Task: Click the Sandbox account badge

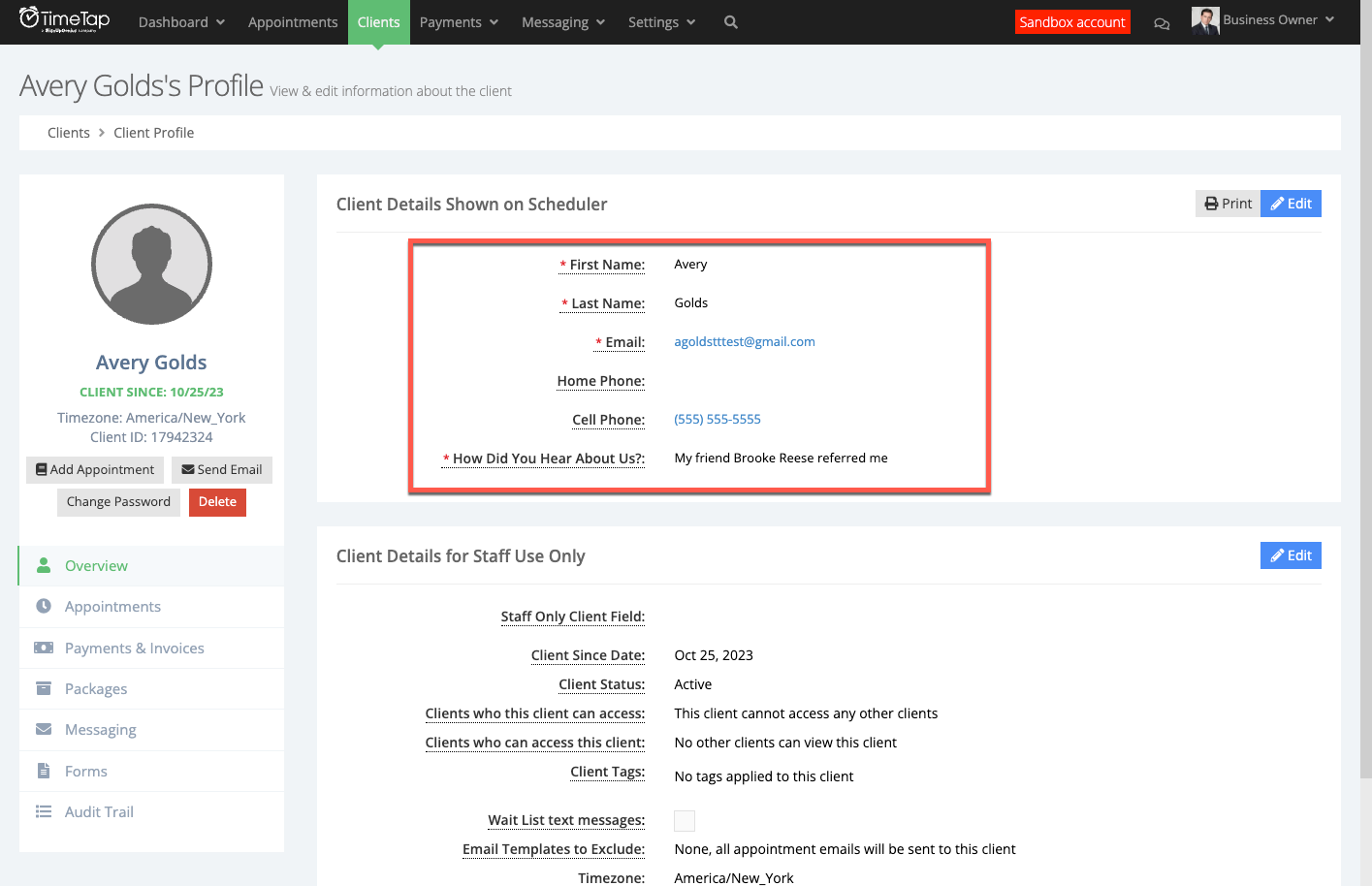Action: [1072, 20]
